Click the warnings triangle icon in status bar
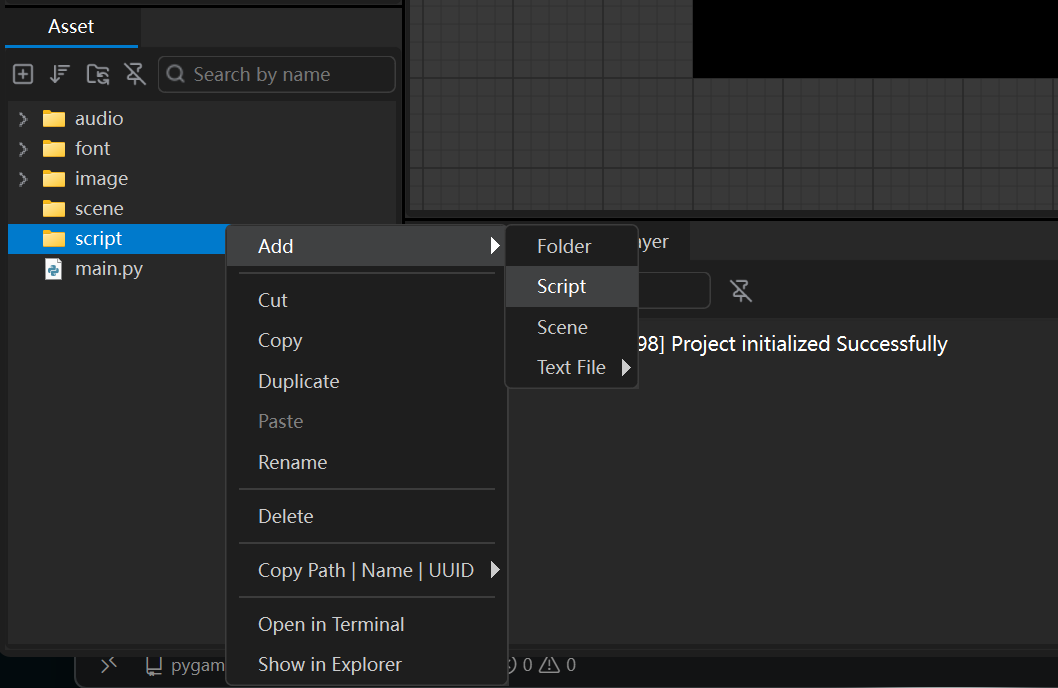This screenshot has width=1058, height=688. point(549,665)
